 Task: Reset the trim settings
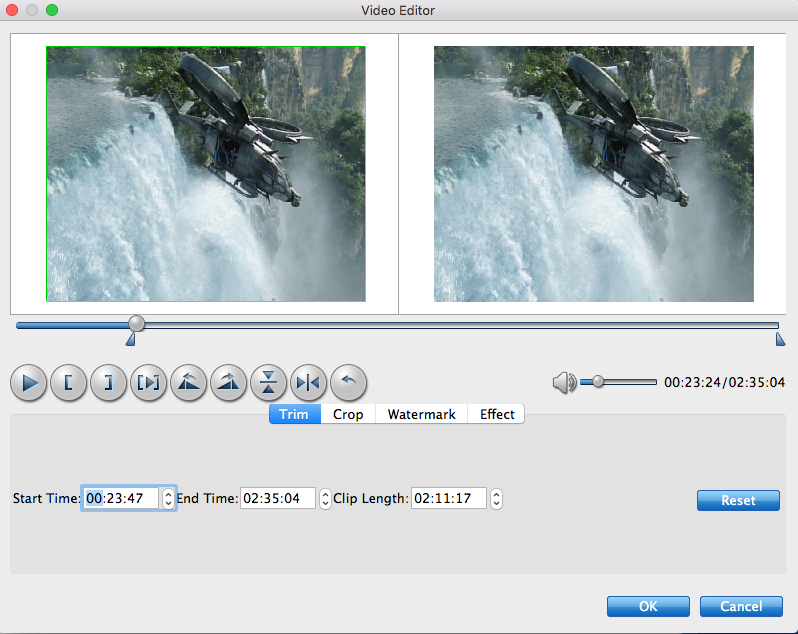point(738,500)
